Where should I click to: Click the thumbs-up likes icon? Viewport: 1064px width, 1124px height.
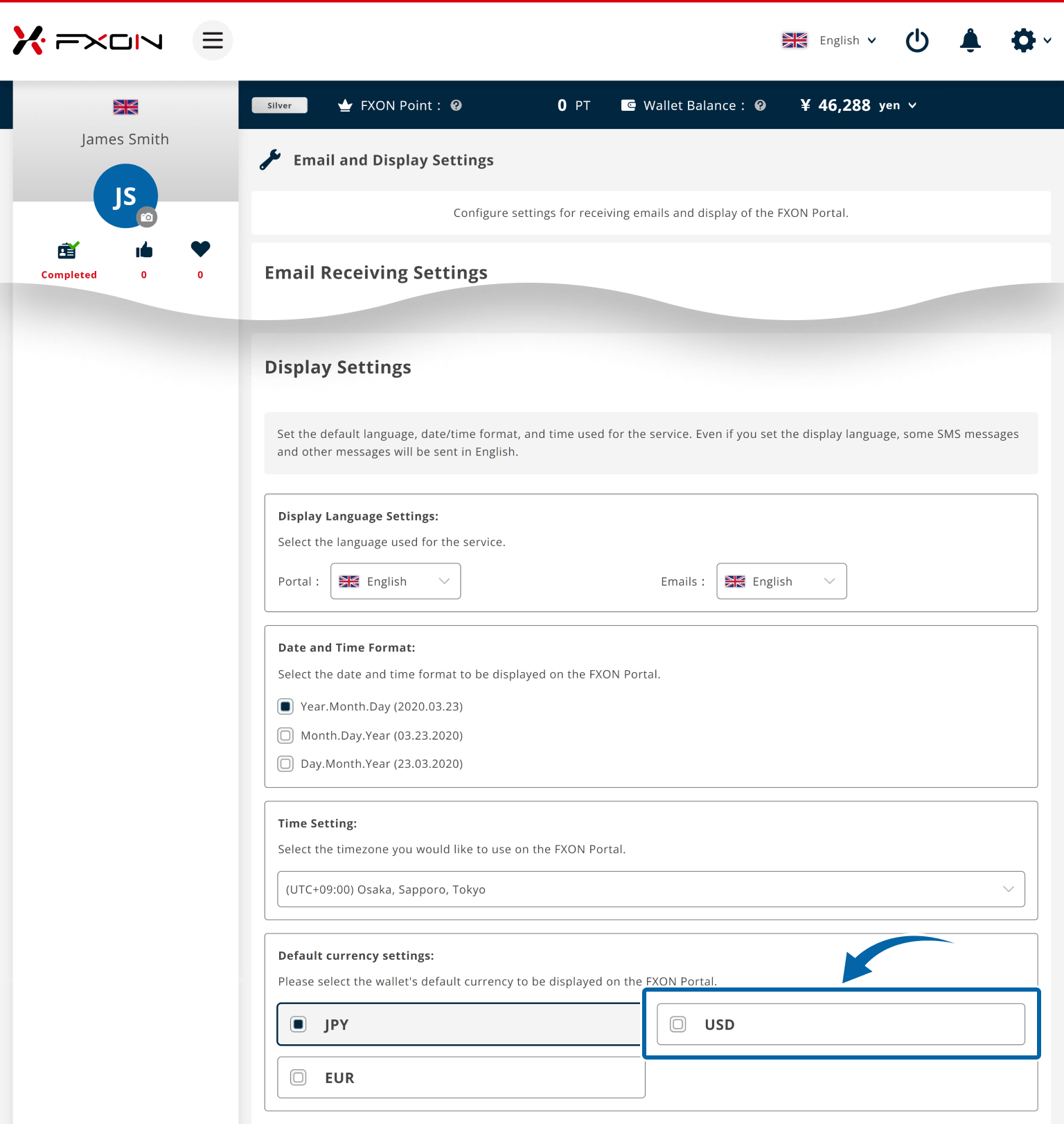144,249
